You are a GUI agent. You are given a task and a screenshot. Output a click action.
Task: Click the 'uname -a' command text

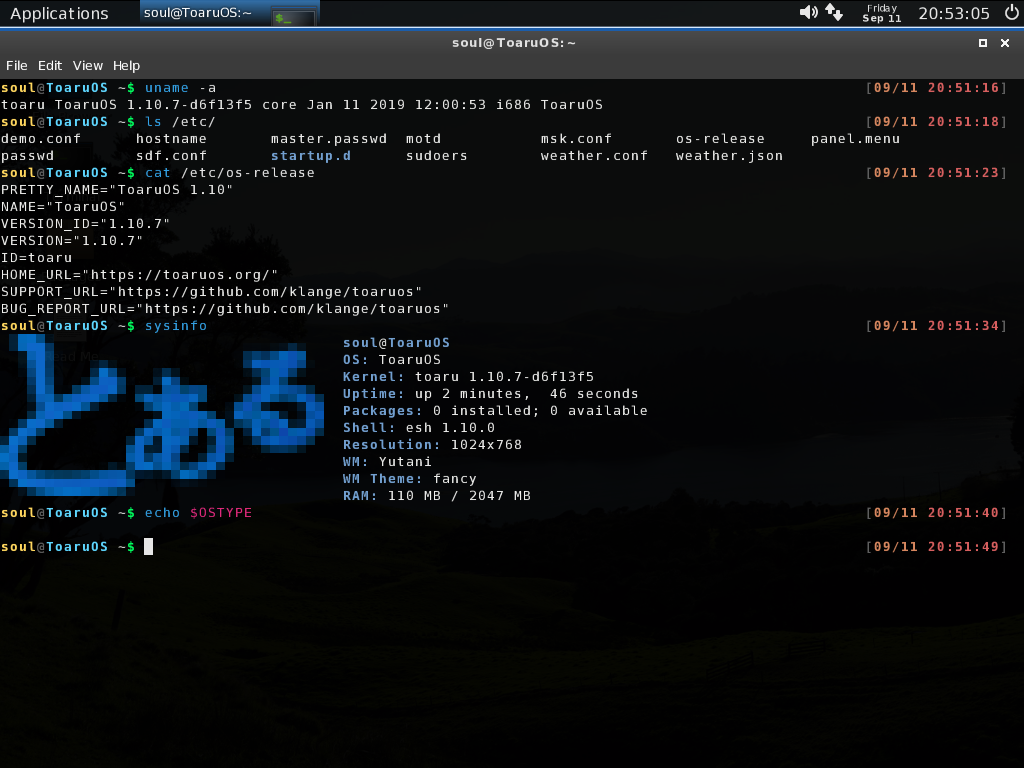(180, 88)
